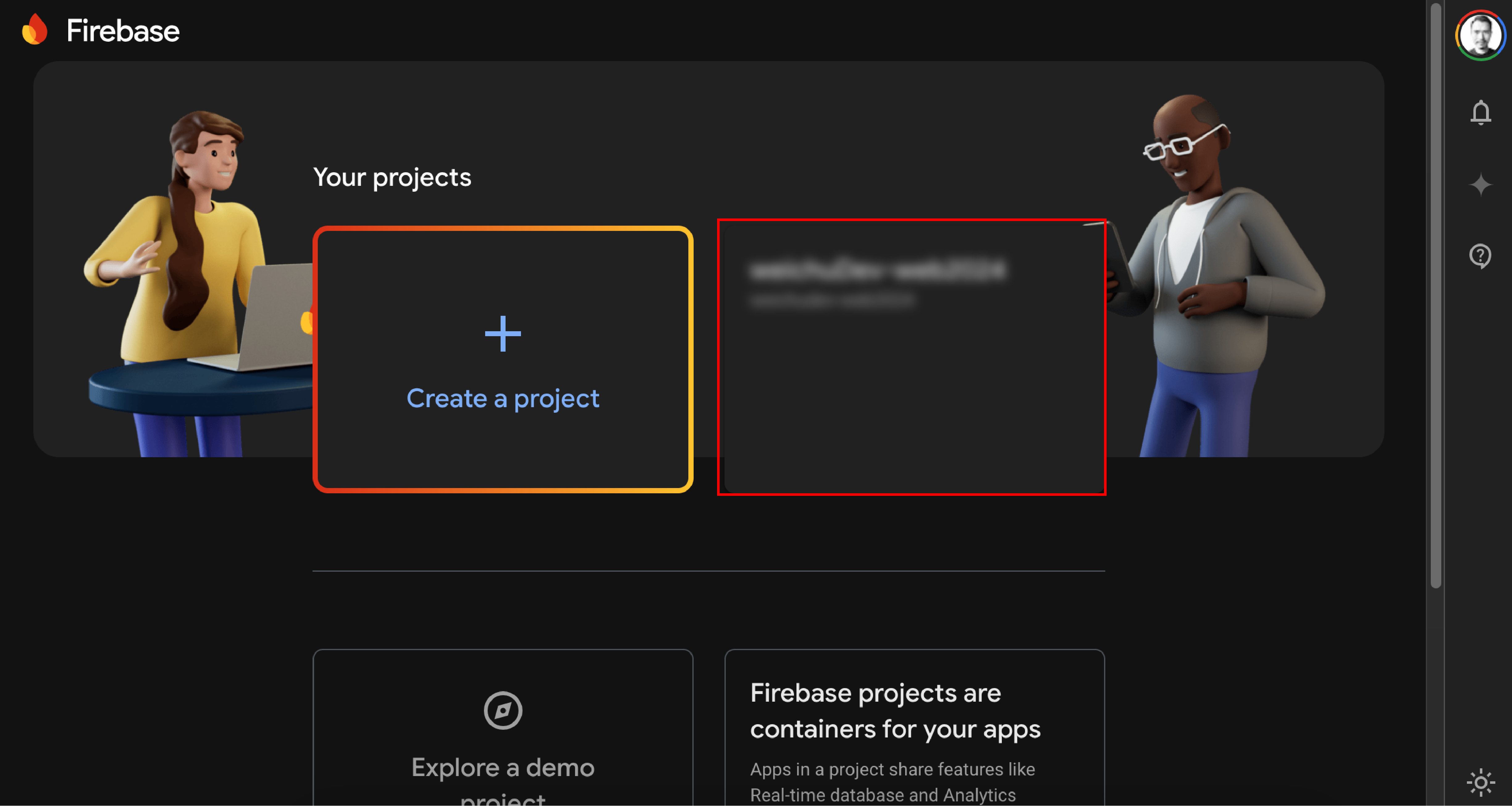Open the account profile avatar
1512x806 pixels.
pyautogui.click(x=1480, y=35)
